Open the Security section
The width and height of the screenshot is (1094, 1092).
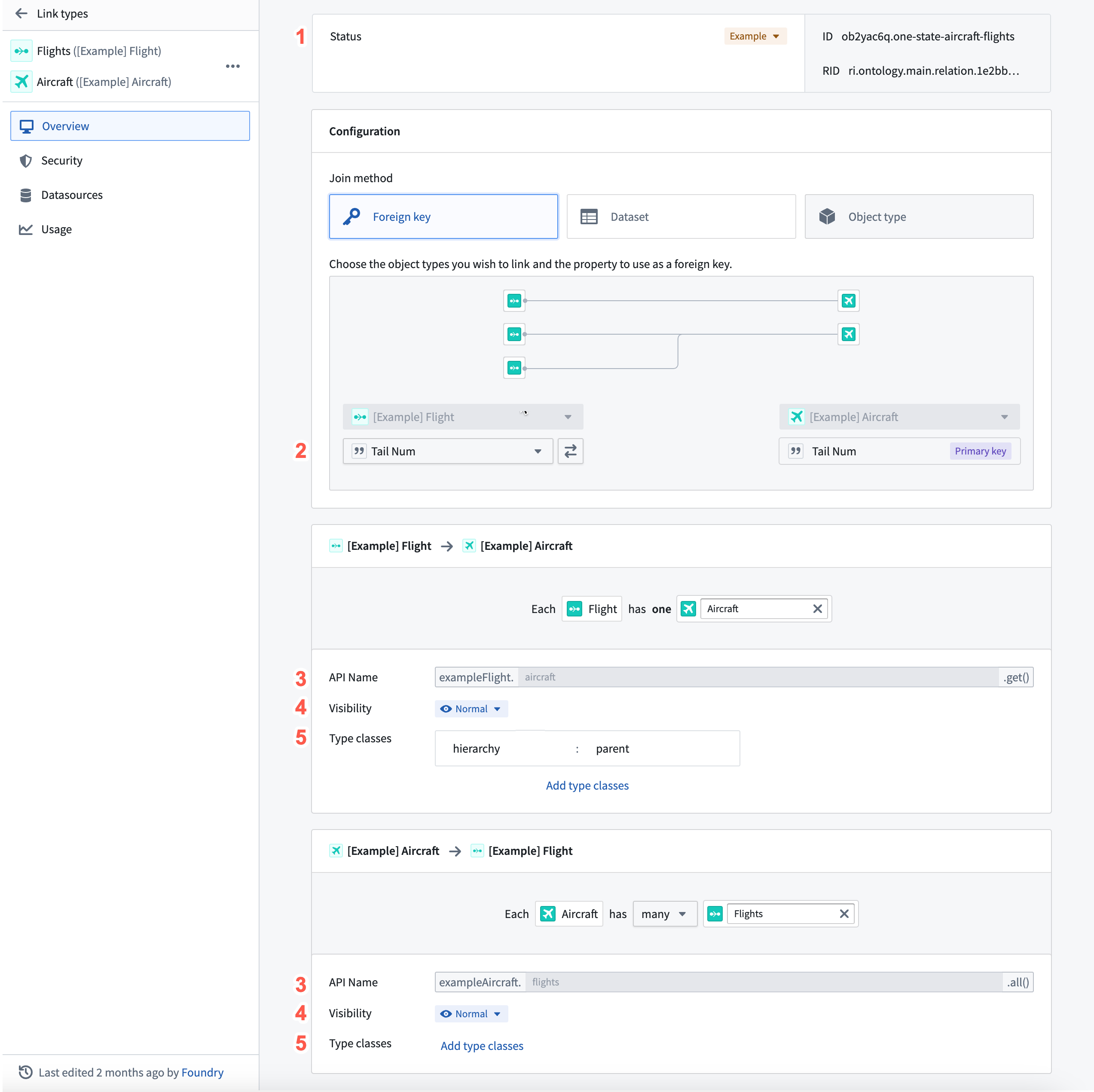click(130, 161)
